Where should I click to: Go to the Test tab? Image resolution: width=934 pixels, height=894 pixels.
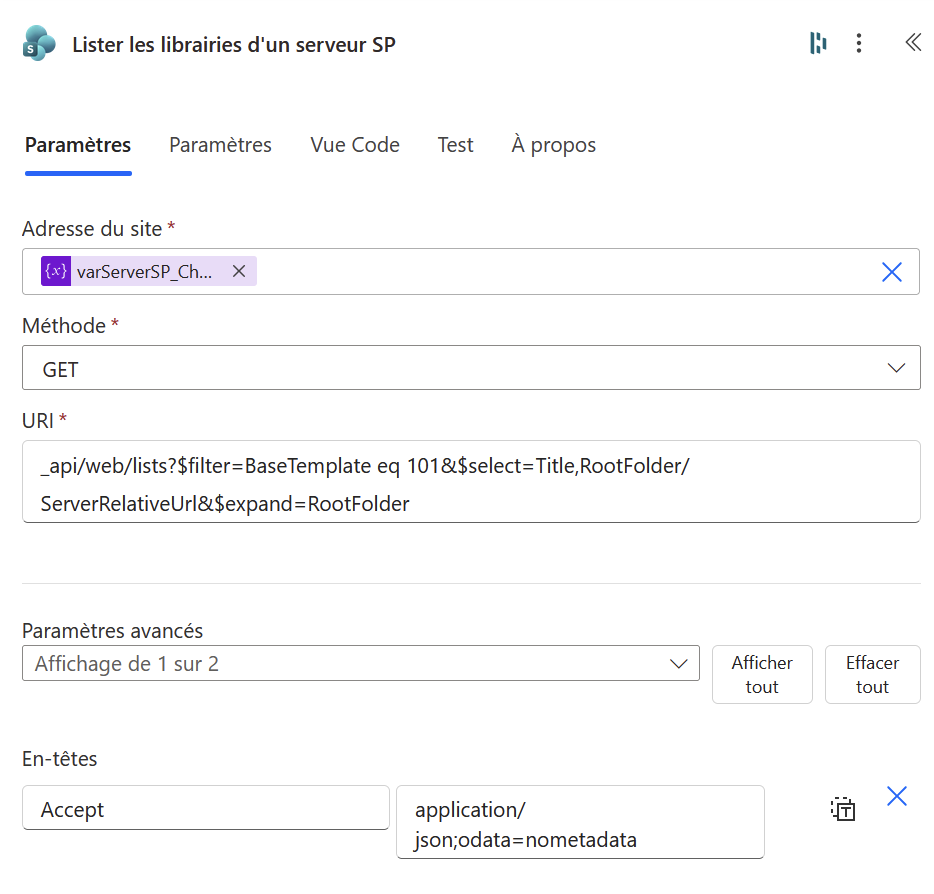(455, 145)
